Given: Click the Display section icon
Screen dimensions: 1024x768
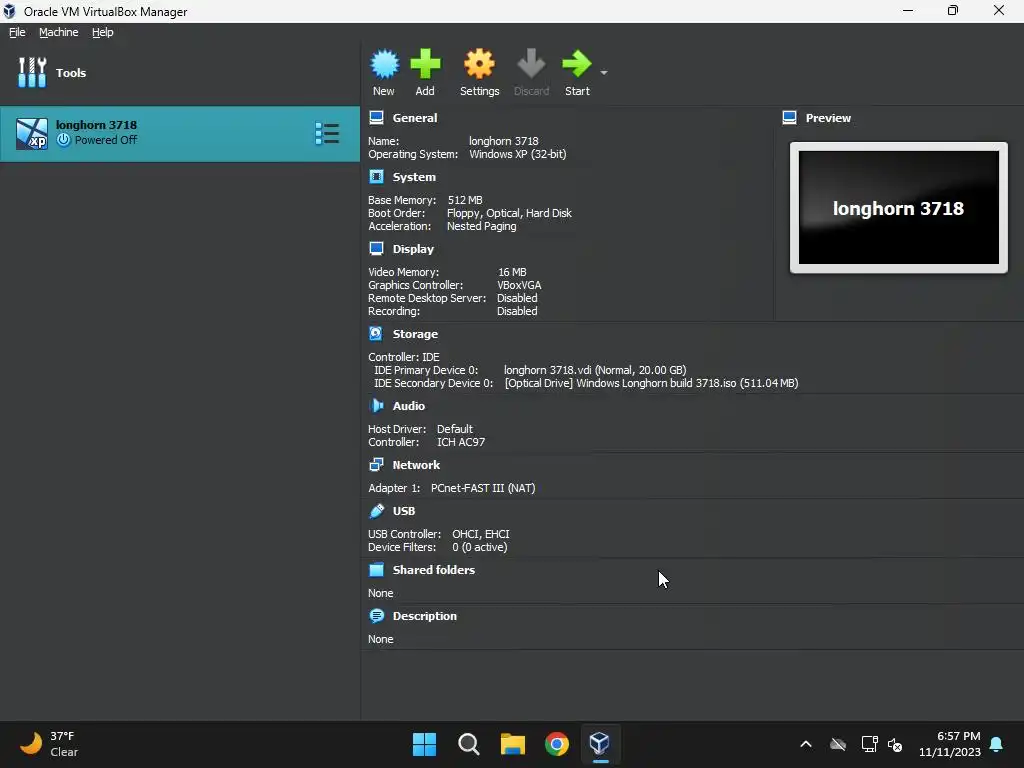Looking at the screenshot, I should tap(376, 249).
